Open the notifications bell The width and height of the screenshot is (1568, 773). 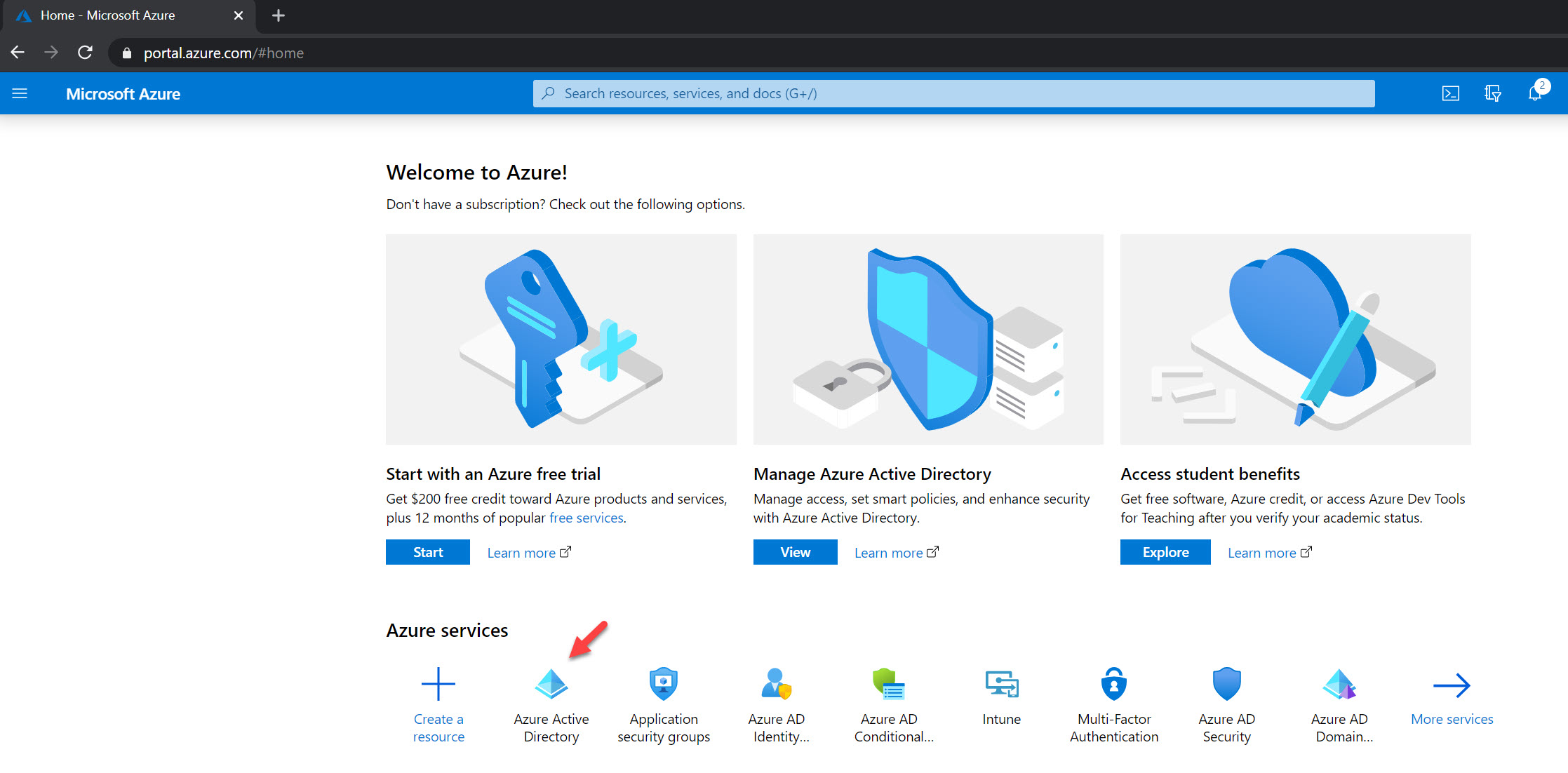[x=1535, y=93]
